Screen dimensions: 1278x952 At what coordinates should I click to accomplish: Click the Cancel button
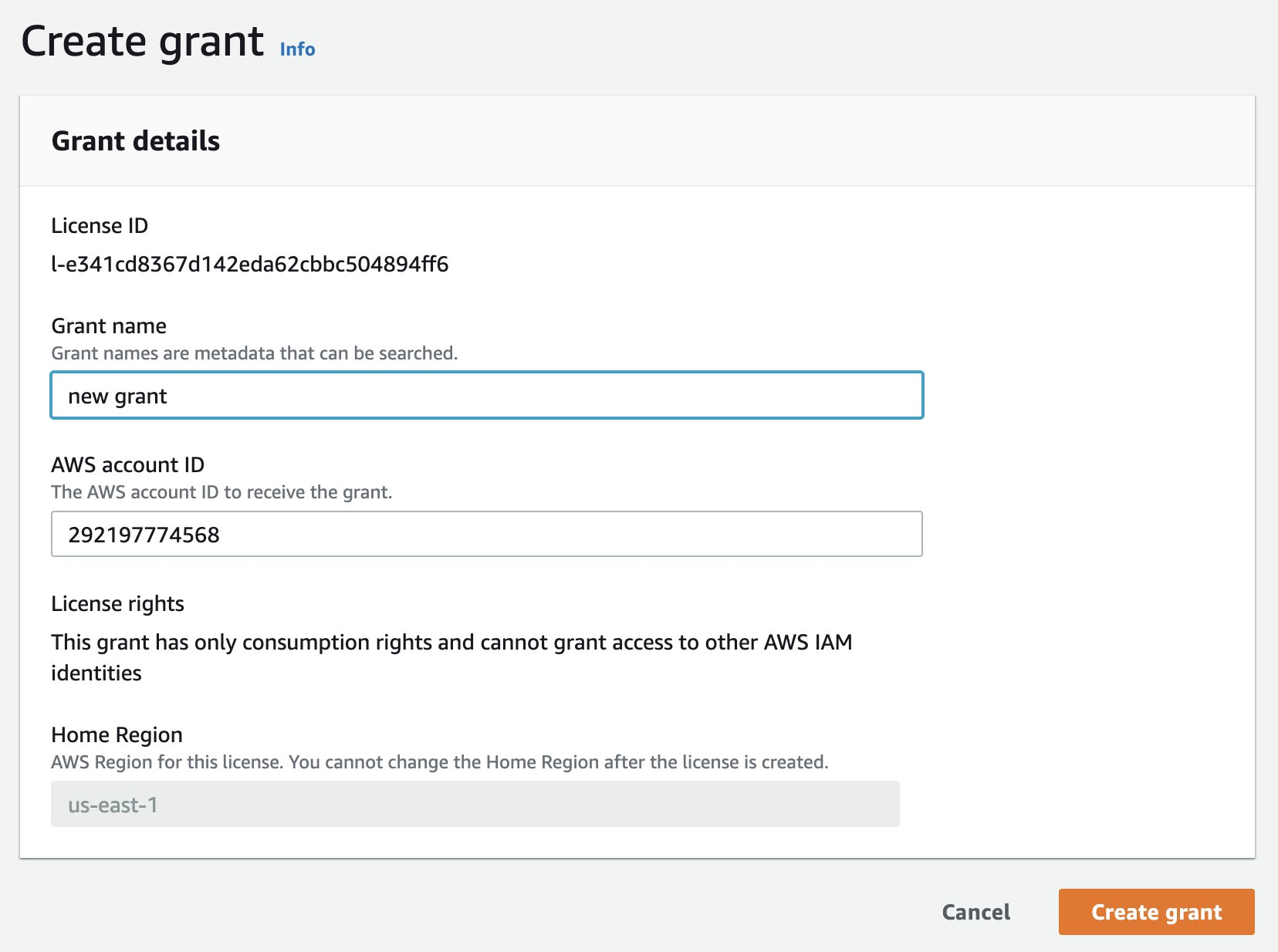click(975, 911)
